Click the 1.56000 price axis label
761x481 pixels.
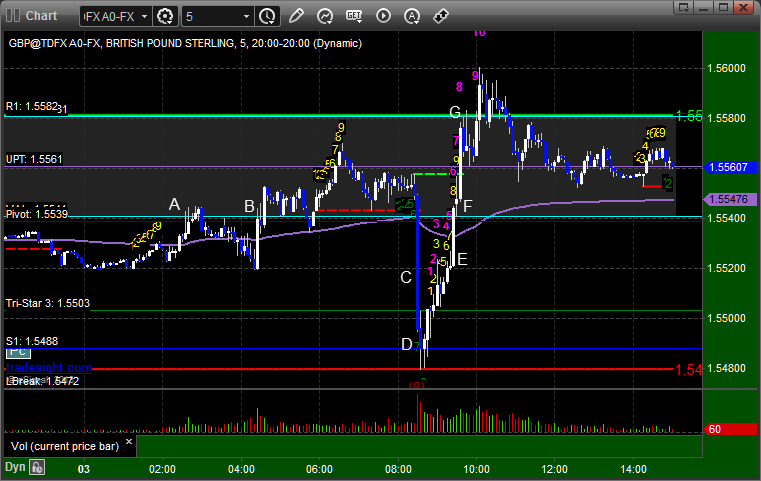[x=727, y=68]
